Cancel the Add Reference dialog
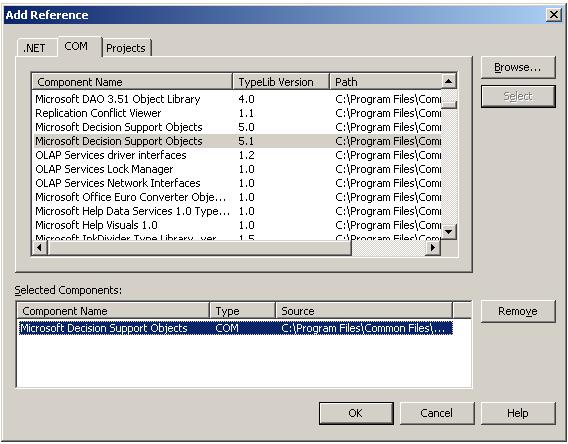 point(437,413)
